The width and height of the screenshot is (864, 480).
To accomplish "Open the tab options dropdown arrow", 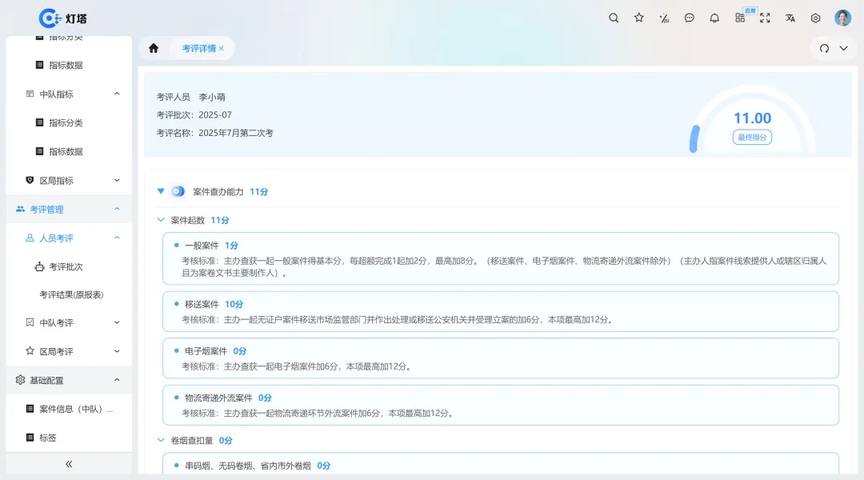I will click(845, 48).
